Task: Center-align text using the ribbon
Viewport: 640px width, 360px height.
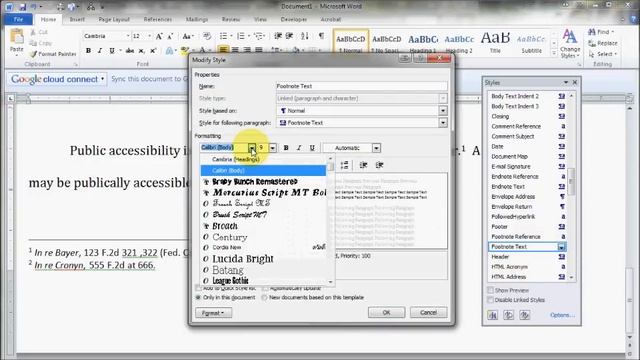Action: [235, 50]
